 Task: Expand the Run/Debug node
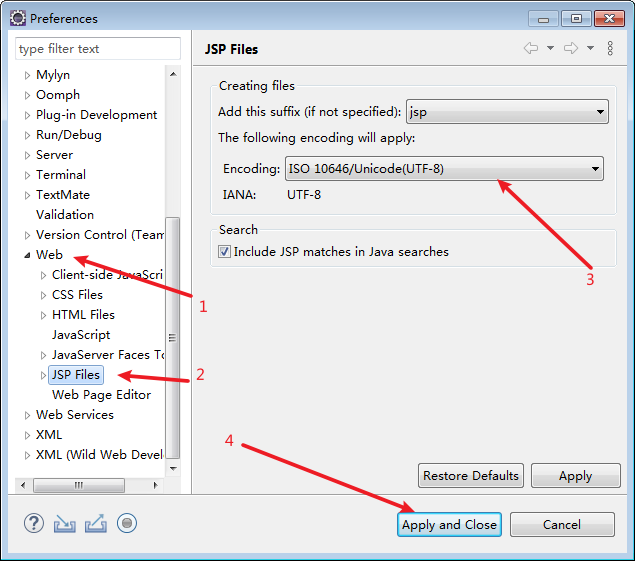tap(27, 135)
